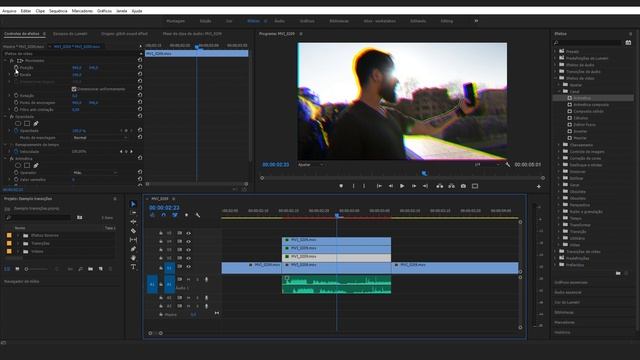This screenshot has height=360, width=640.
Task: Open playback resolution 1/4 dropdown
Action: tap(487, 164)
